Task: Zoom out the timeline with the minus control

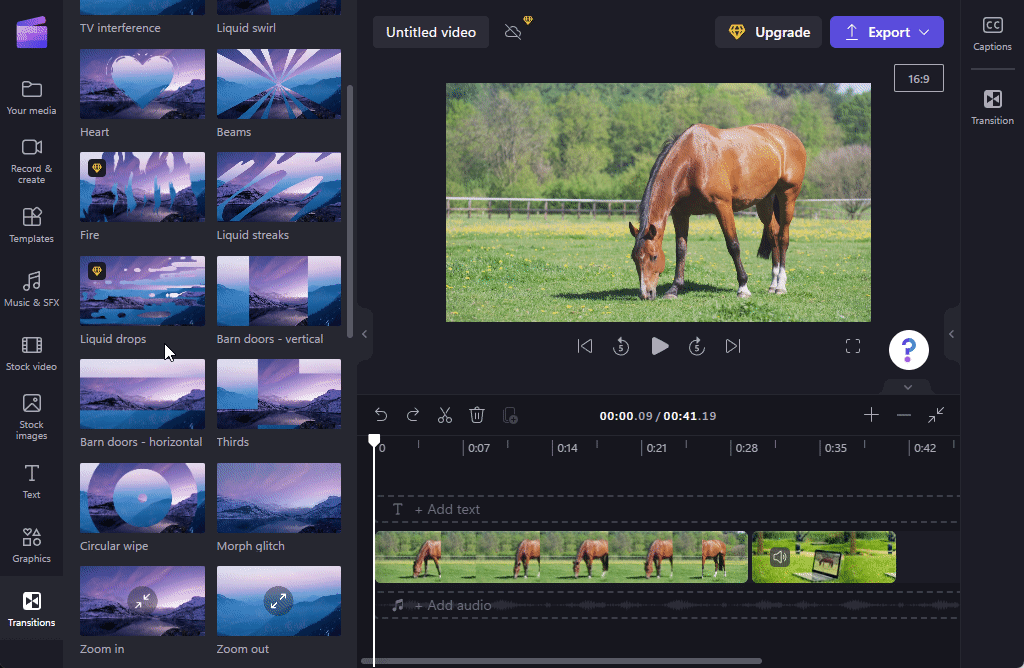Action: click(904, 414)
